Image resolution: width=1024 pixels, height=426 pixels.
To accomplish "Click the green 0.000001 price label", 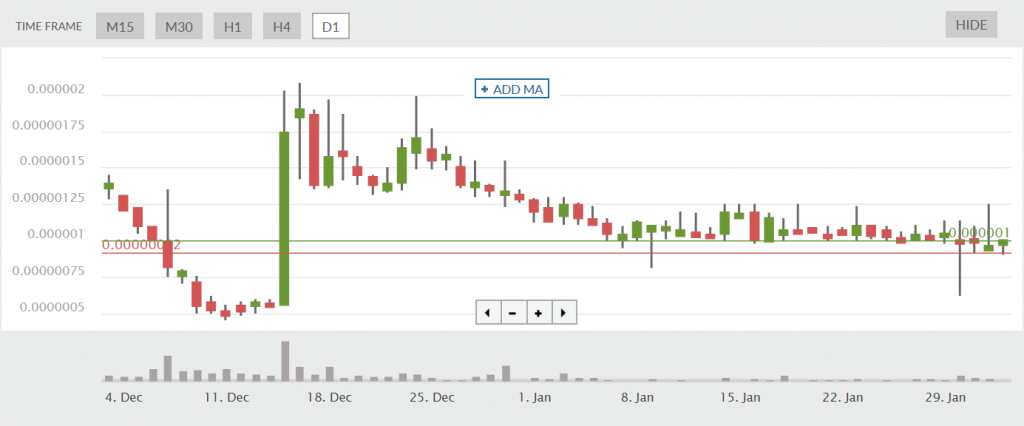I will pos(979,233).
